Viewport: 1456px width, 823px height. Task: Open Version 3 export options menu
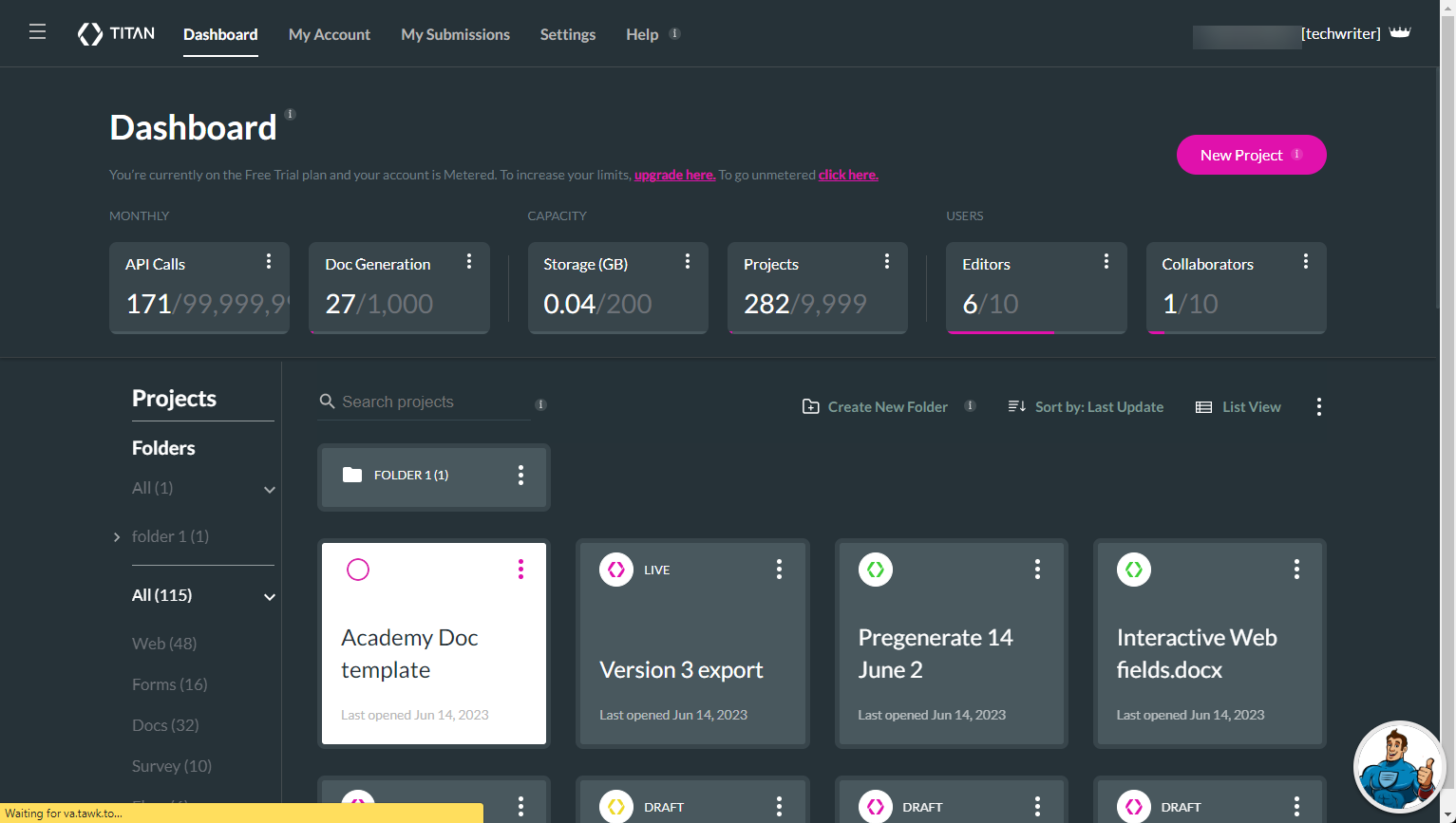[779, 569]
